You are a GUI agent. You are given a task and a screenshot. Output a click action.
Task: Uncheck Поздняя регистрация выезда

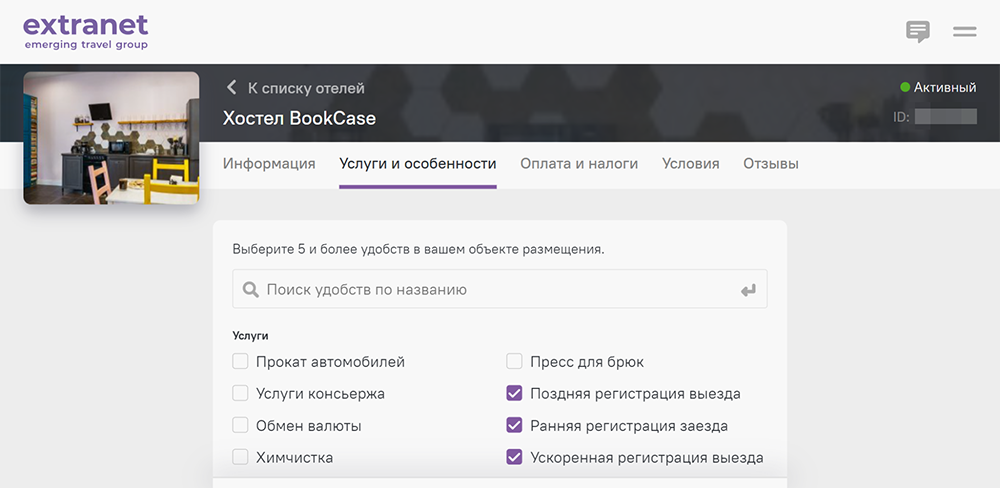click(514, 394)
